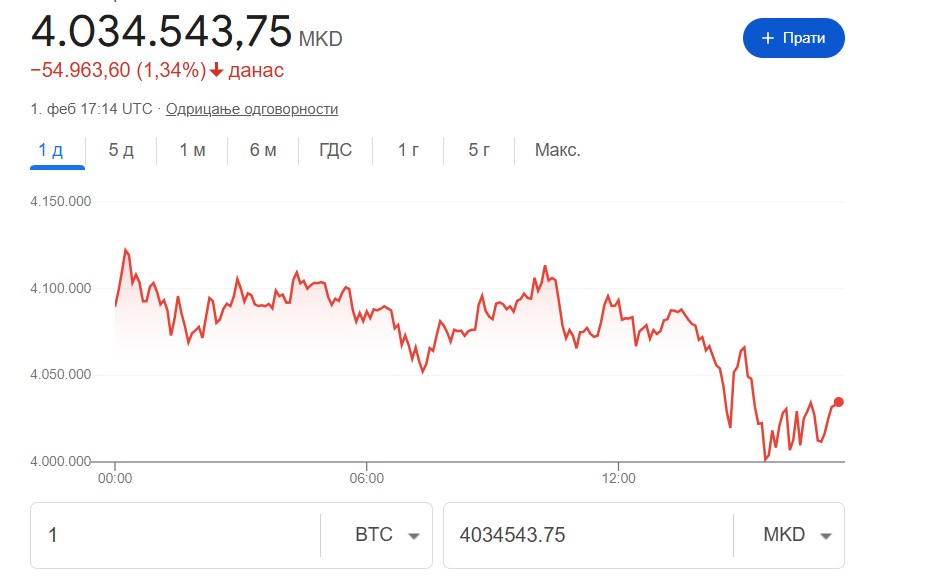Screen dimensions: 932x581
Task: Click the red endpoint dot on chart
Action: tap(838, 402)
